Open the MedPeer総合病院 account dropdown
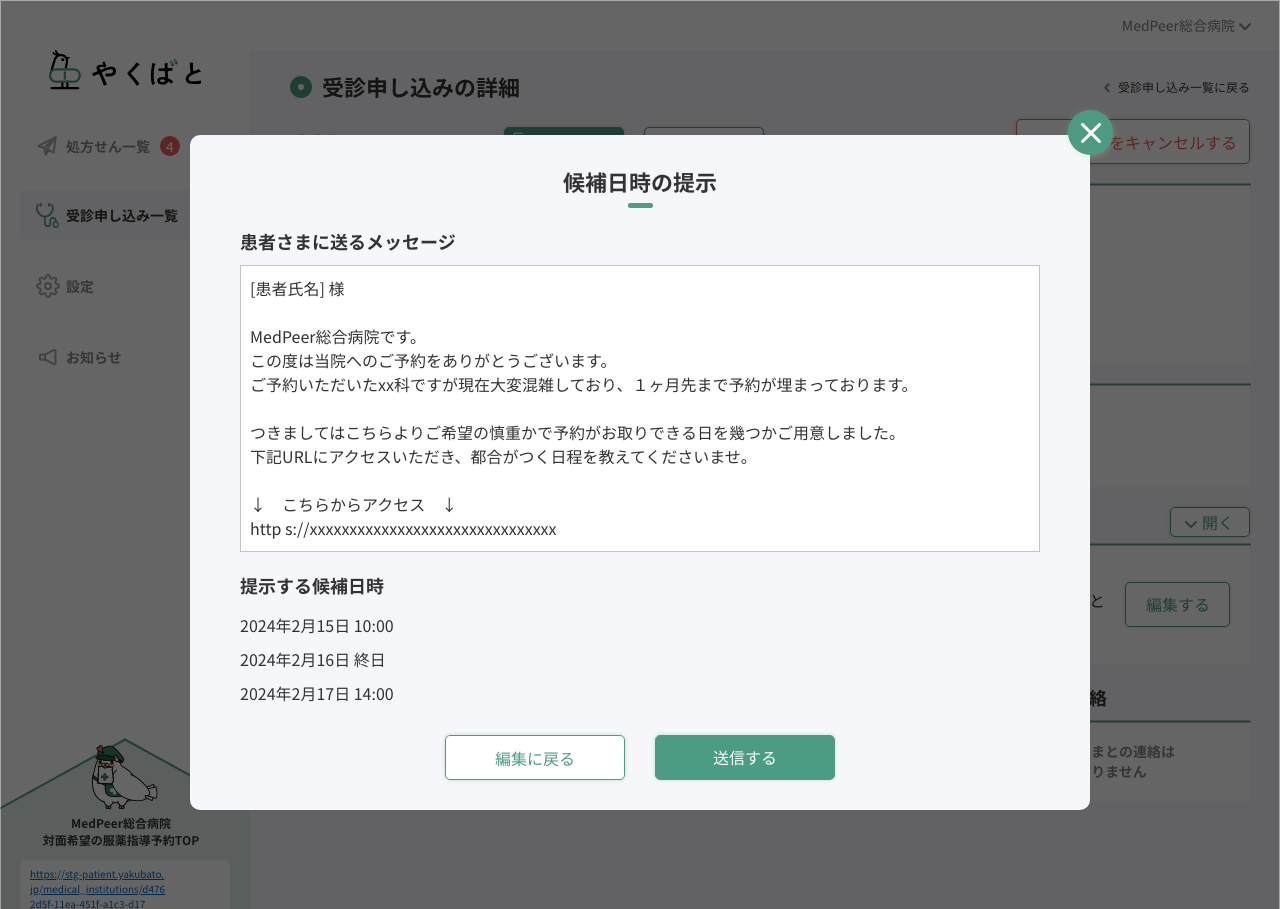This screenshot has height=909, width=1280. 1186,26
